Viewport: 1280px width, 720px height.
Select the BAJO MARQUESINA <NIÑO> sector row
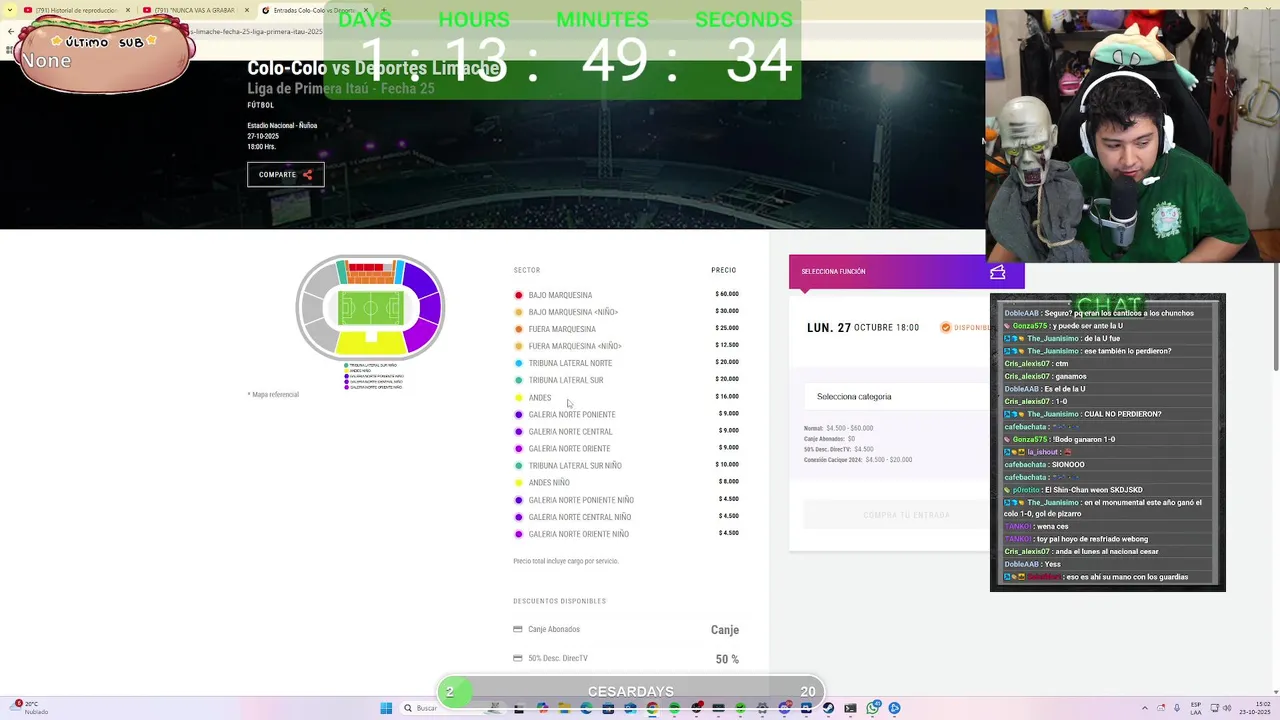[x=626, y=312]
